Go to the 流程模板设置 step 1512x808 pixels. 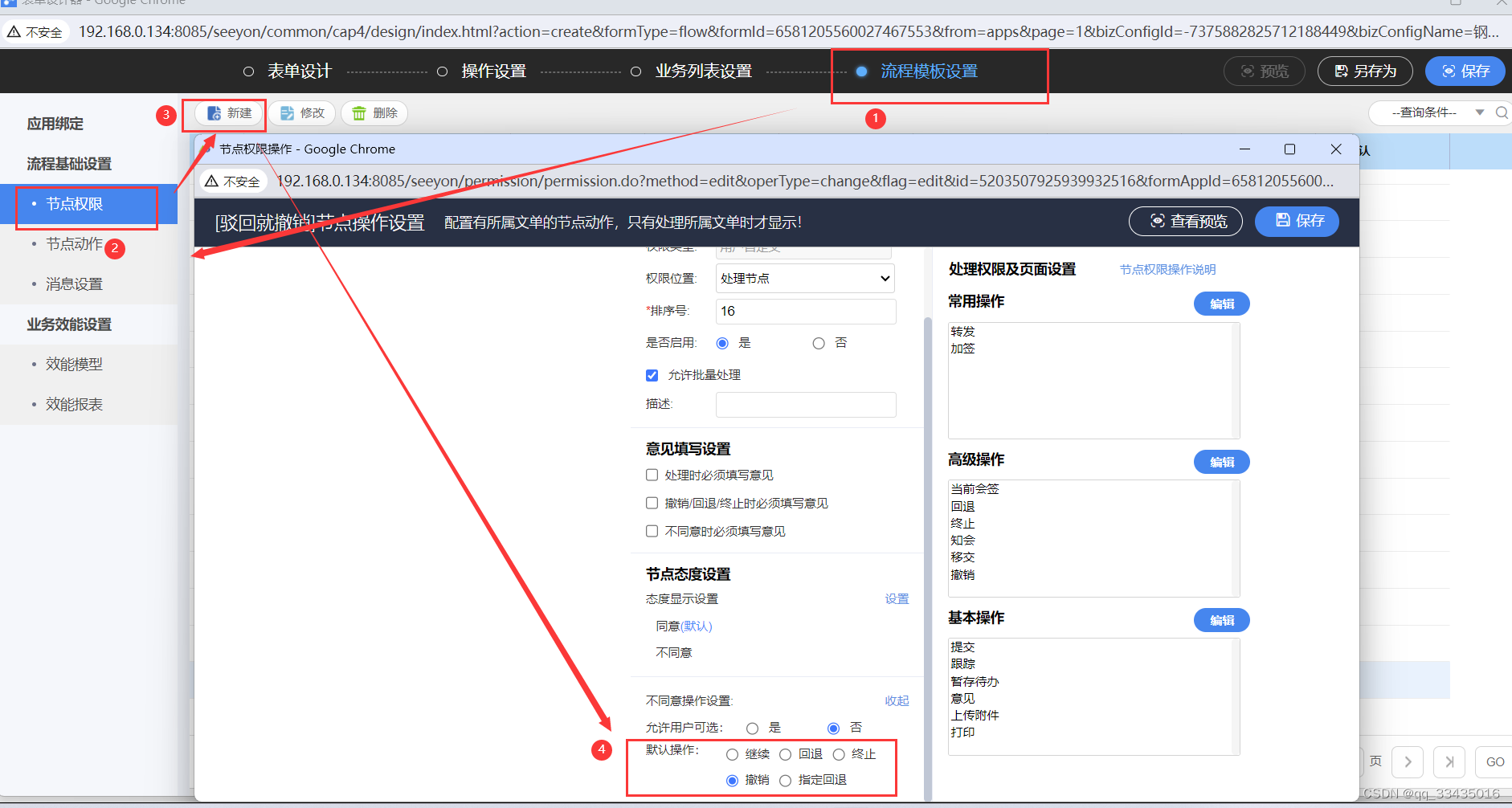(929, 71)
